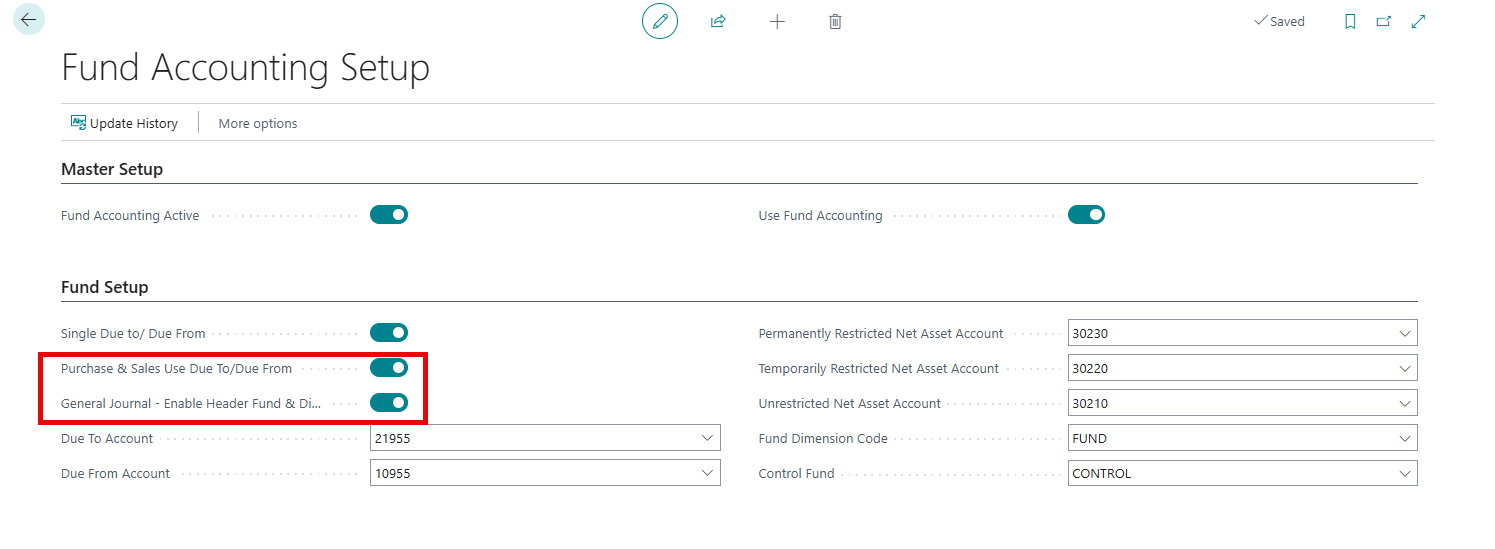Click the Saved status indicator
The height and width of the screenshot is (549, 1495).
point(1279,21)
